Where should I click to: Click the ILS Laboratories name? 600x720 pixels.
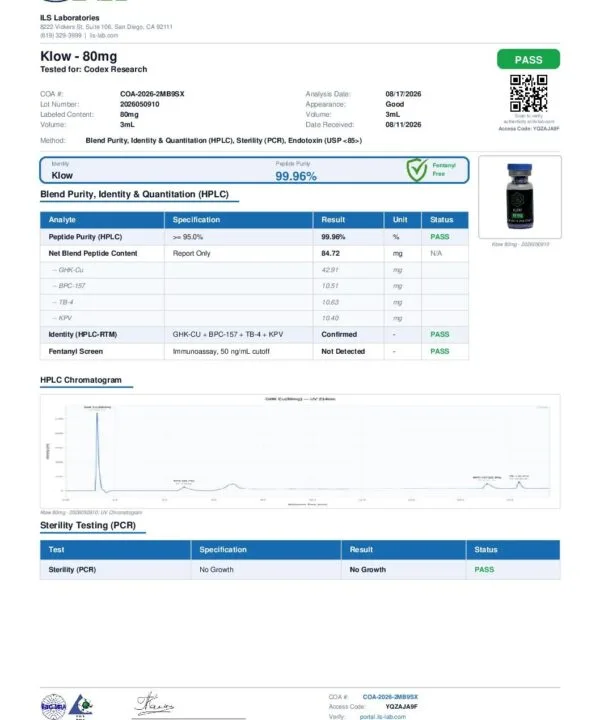click(x=69, y=18)
